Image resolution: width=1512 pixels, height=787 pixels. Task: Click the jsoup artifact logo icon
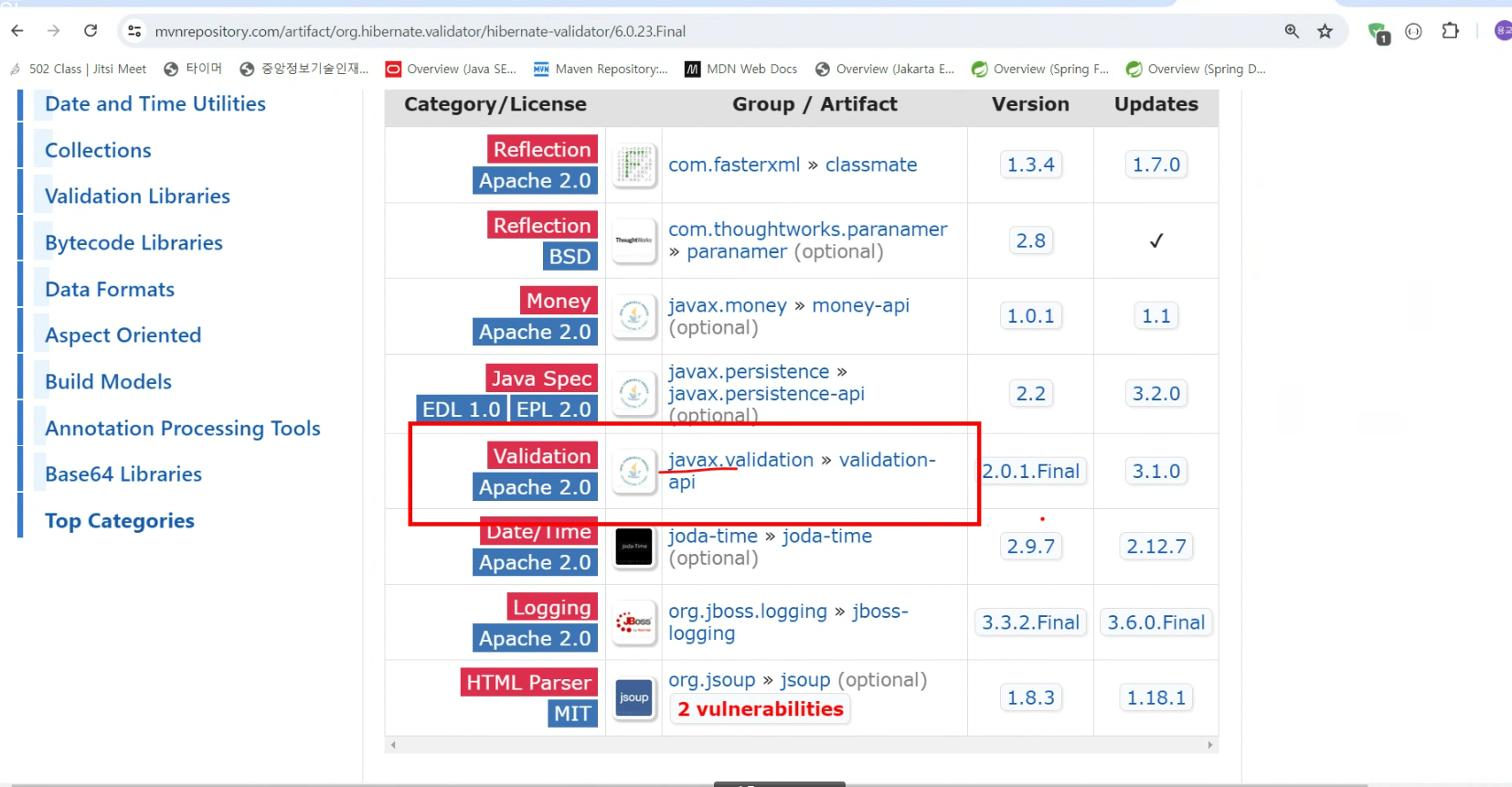(634, 697)
